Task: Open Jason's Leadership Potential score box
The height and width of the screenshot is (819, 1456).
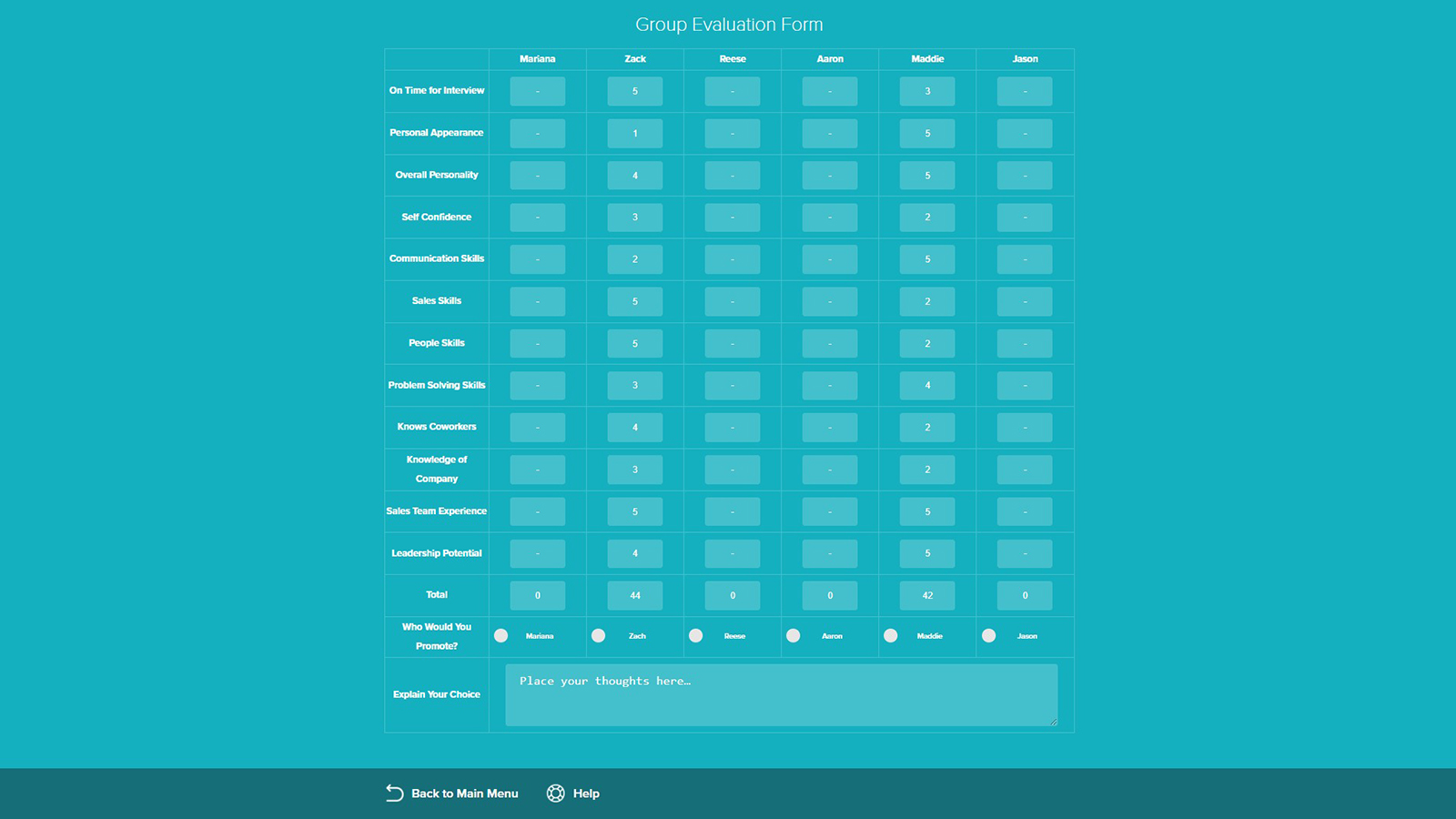Action: pos(1025,553)
